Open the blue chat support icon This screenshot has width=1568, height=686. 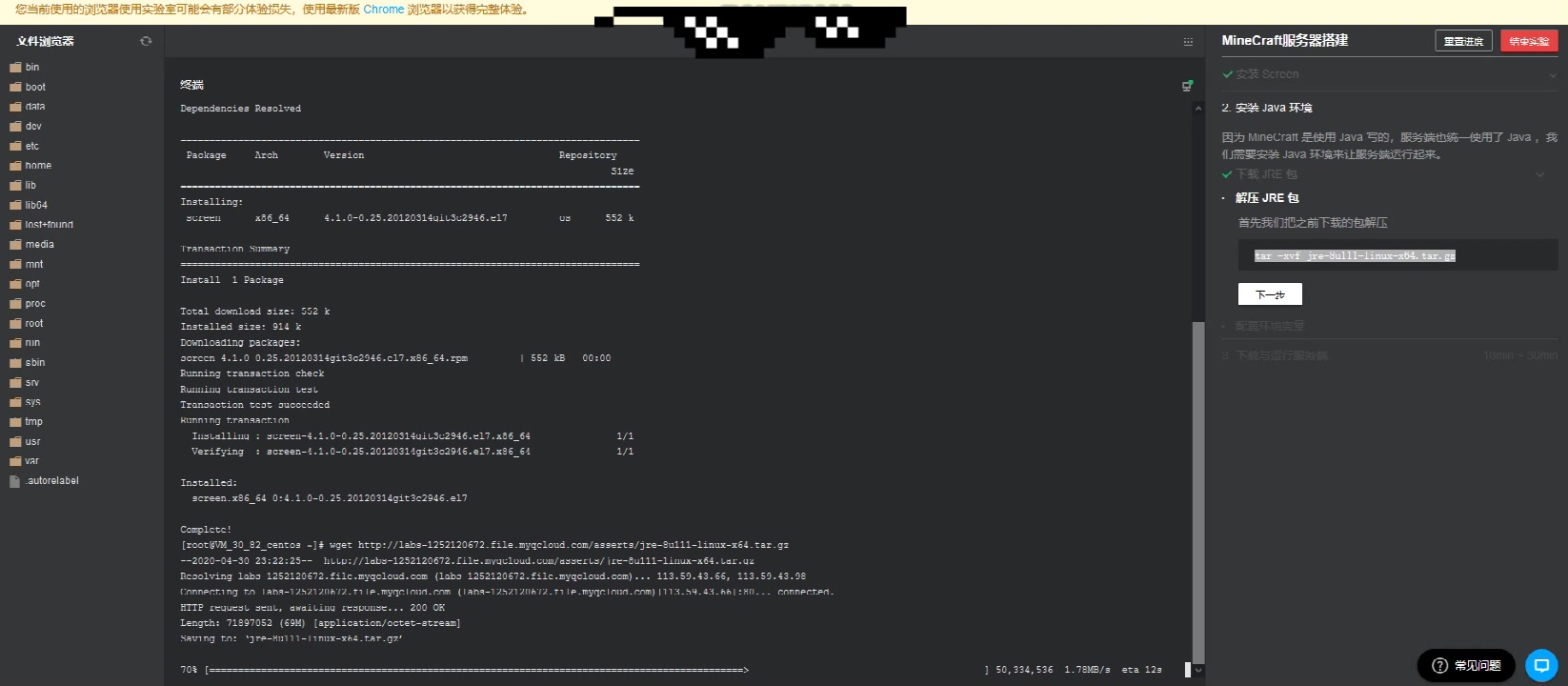[1541, 665]
